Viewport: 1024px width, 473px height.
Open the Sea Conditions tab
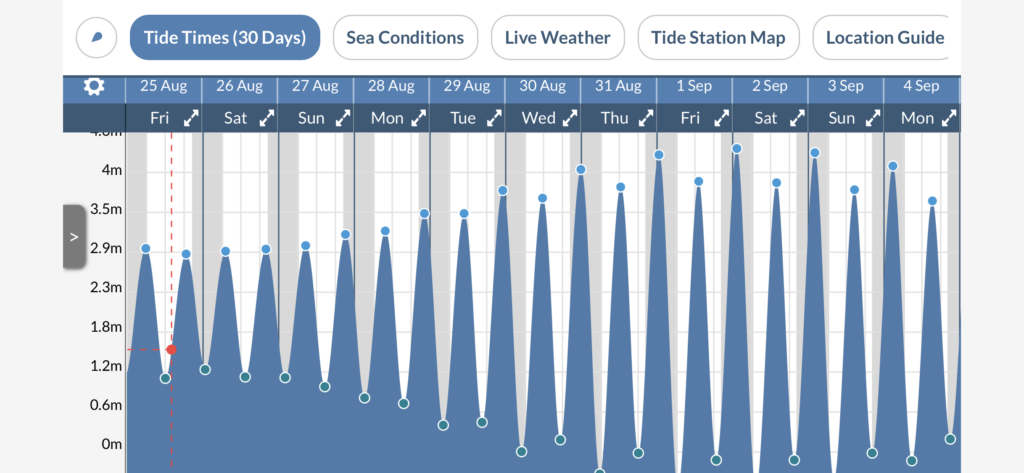pyautogui.click(x=405, y=38)
